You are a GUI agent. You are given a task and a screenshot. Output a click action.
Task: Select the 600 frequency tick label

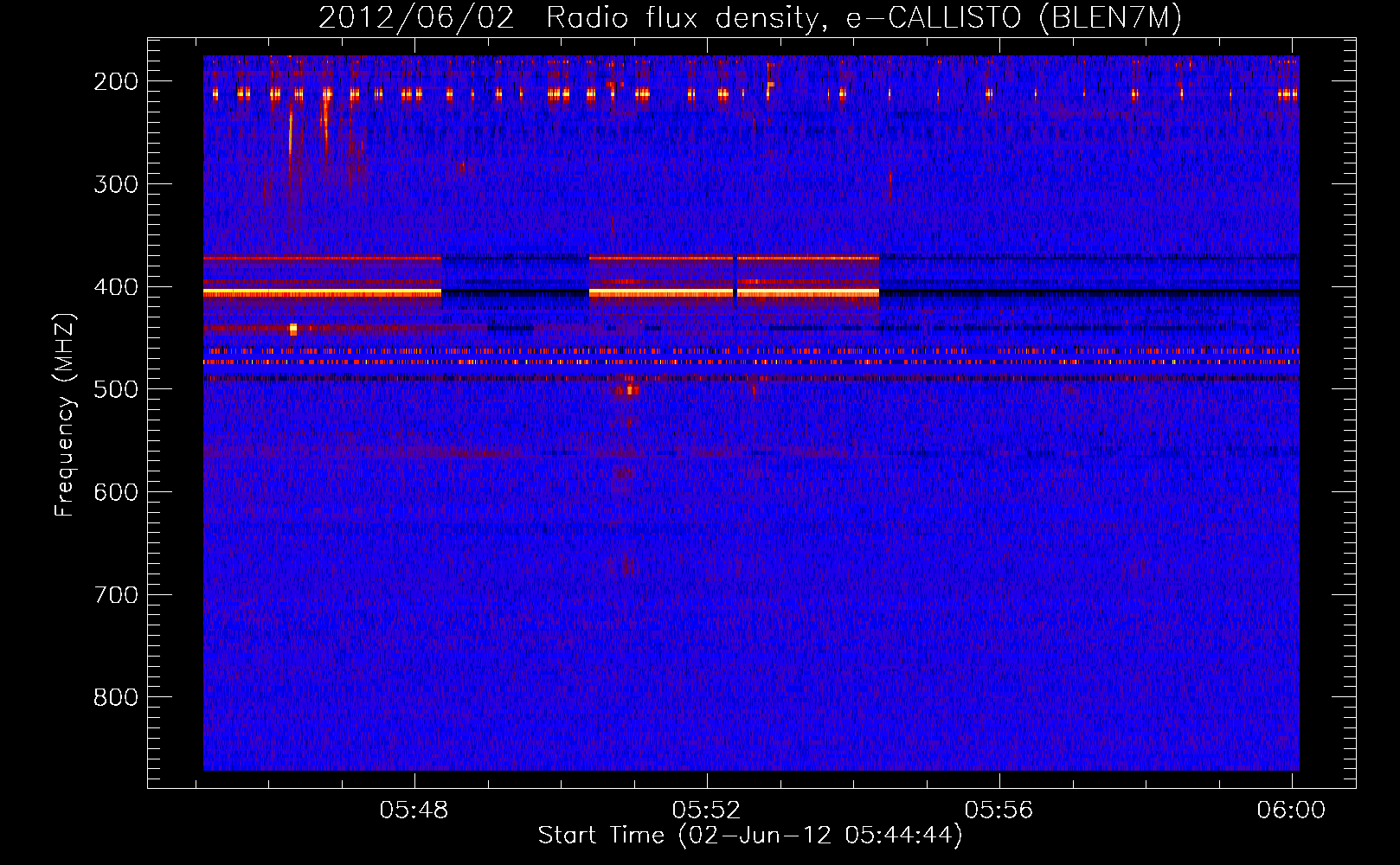pyautogui.click(x=116, y=492)
